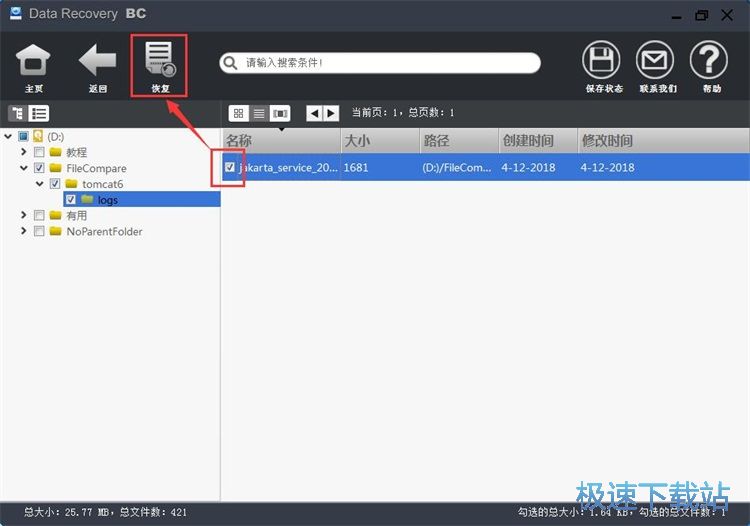Expand the 教程 folder node

point(24,152)
